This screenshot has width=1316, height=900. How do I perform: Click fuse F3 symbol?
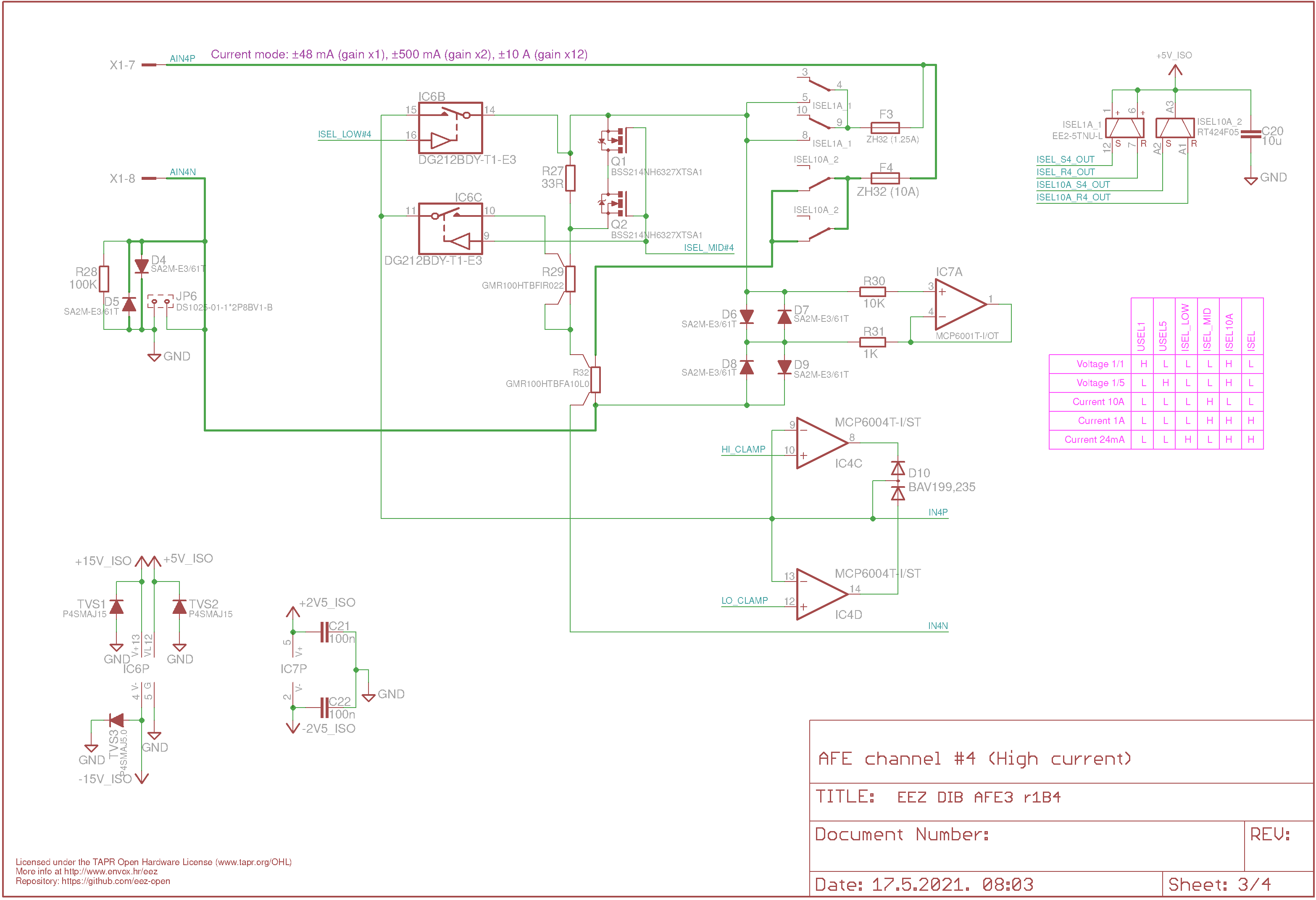click(885, 127)
